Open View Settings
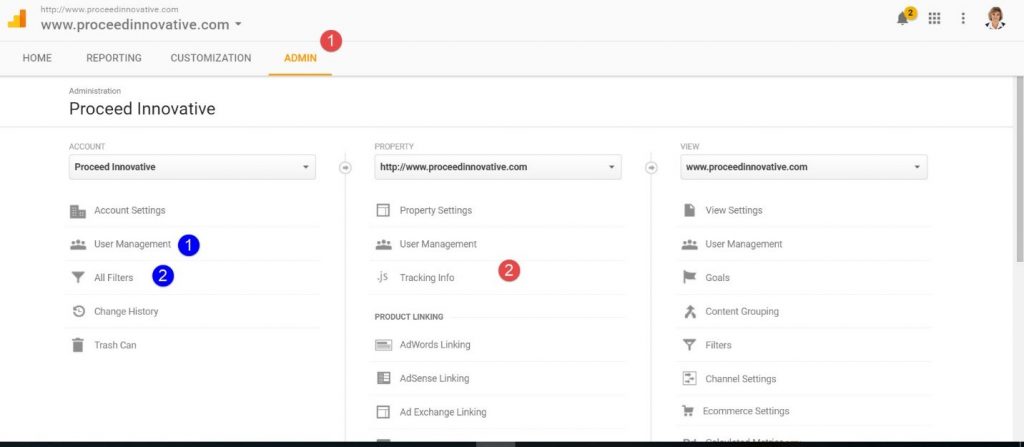This screenshot has height=447, width=1024. point(733,210)
